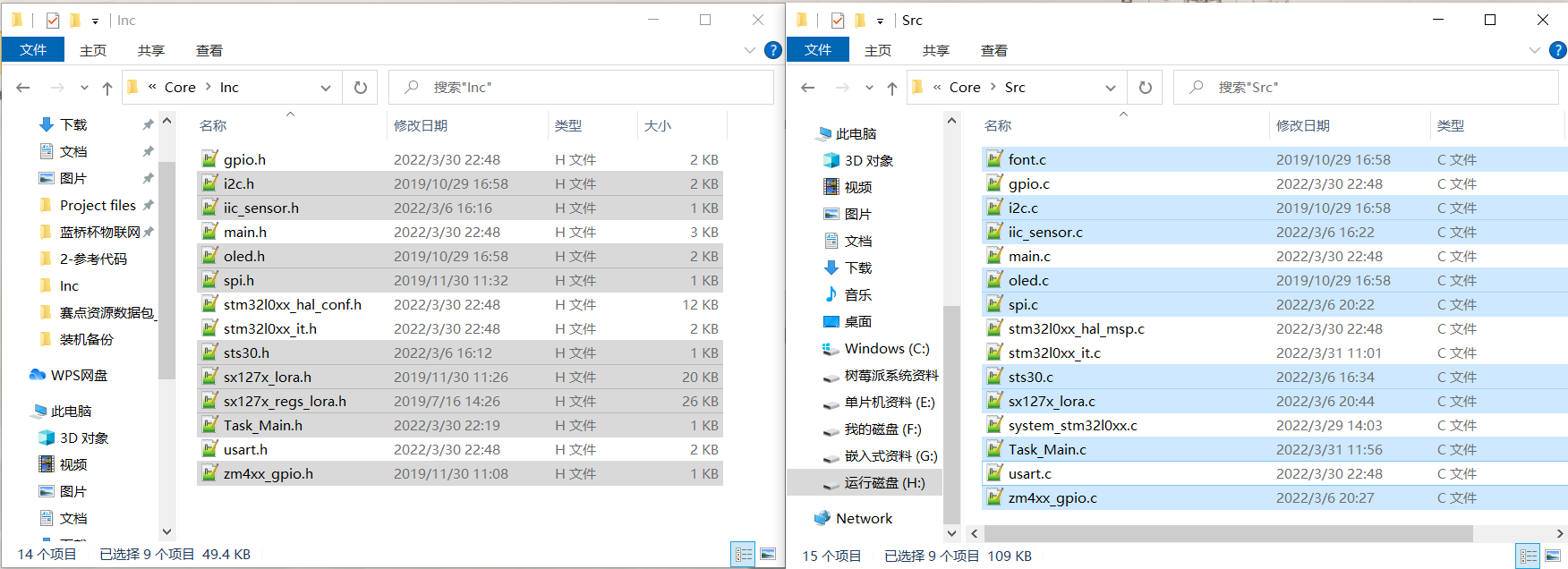Image resolution: width=1568 pixels, height=569 pixels.
Task: Click the horizontal scrollbar in Src file list
Action: 1229,533
